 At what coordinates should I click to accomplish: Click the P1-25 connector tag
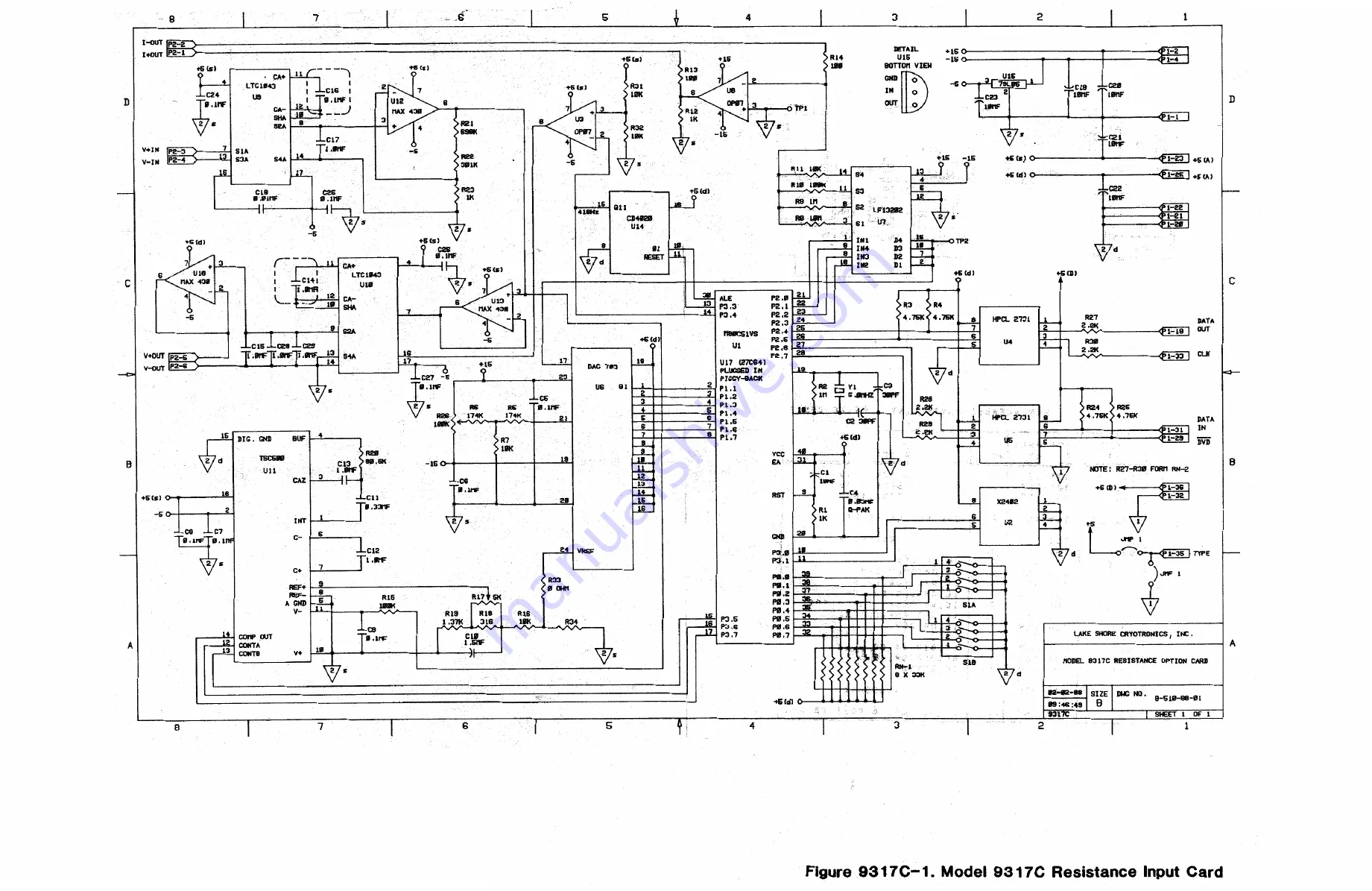(x=1174, y=174)
